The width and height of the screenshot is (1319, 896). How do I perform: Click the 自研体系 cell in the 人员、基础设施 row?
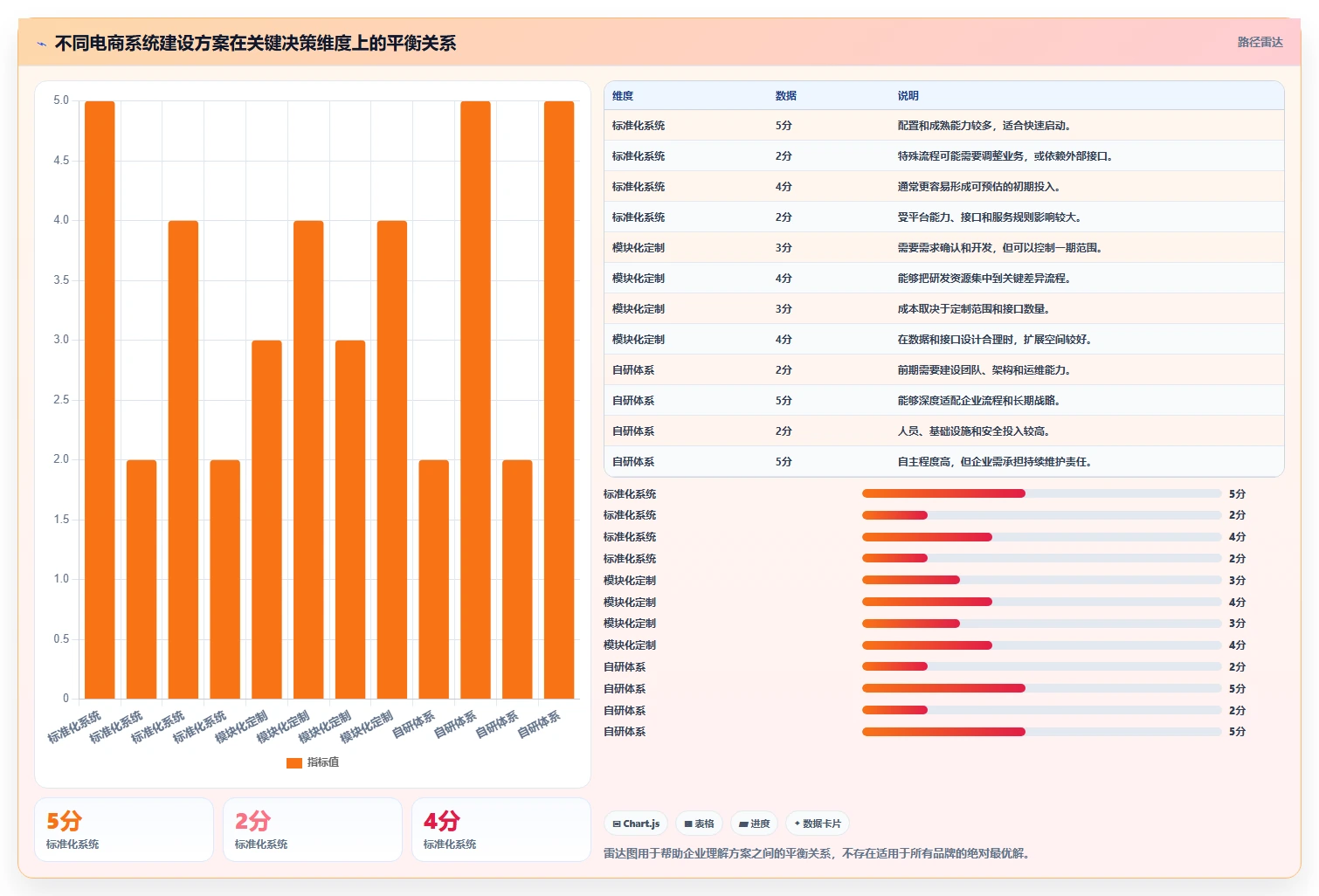[633, 431]
